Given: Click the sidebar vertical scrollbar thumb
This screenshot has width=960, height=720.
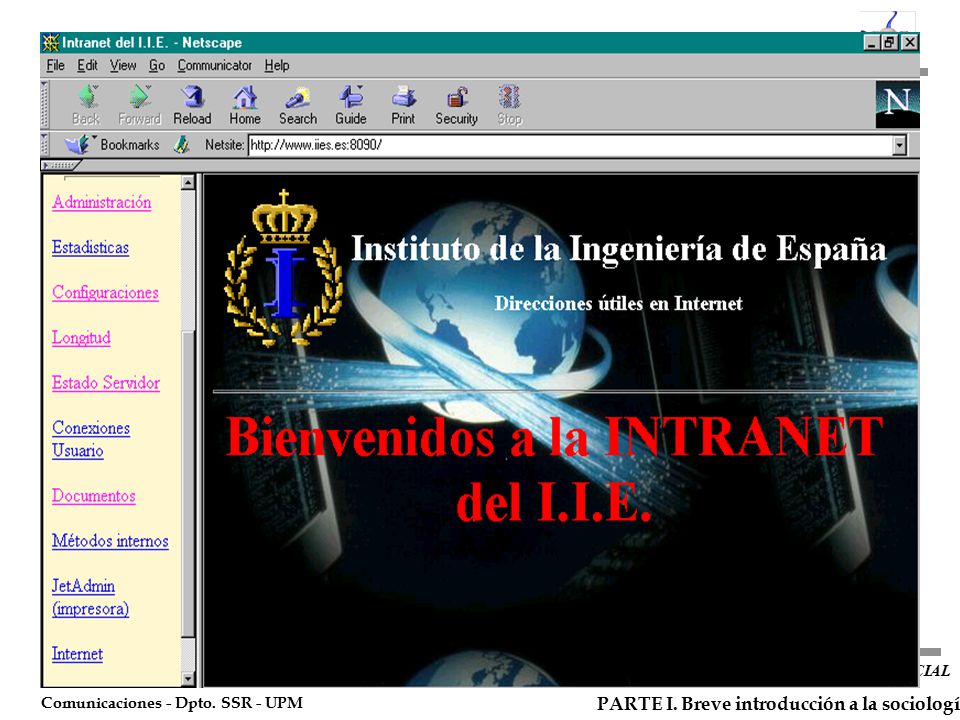Looking at the screenshot, I should pyautogui.click(x=188, y=484).
